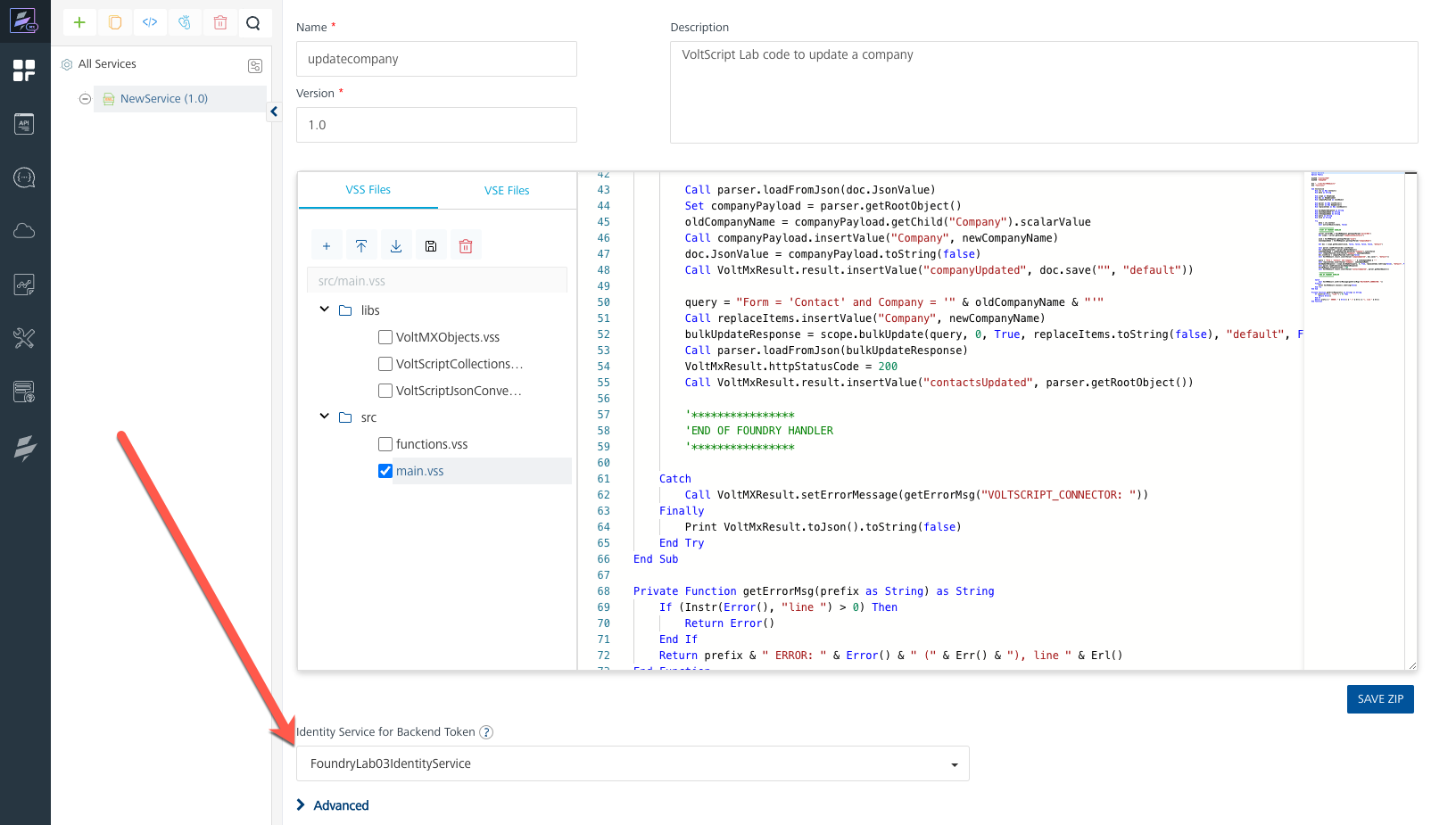Open main.vss file
The image size is (1456, 825).
[x=420, y=471]
